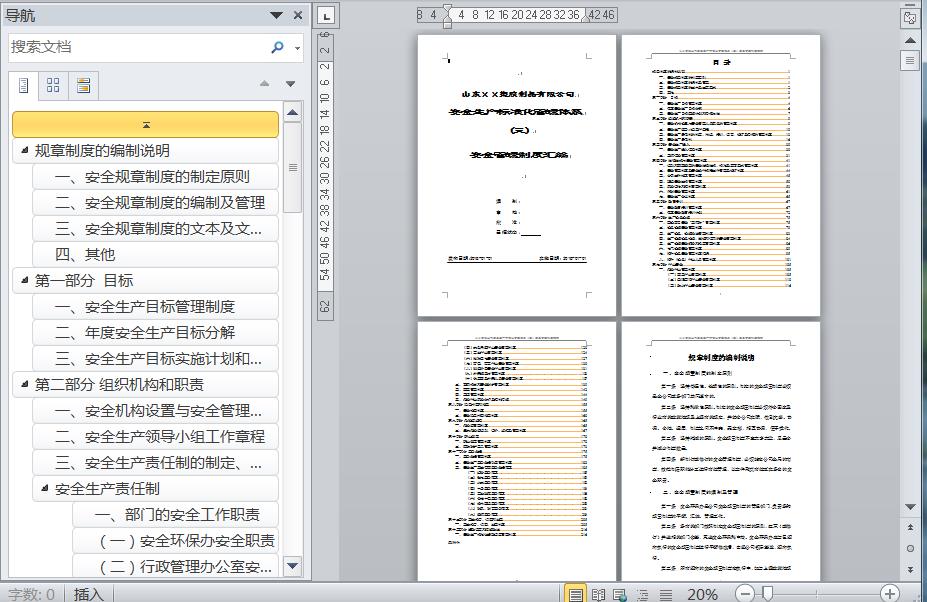Open word count via 字数: 0 indicator
This screenshot has width=927, height=602.
pyautogui.click(x=26, y=592)
